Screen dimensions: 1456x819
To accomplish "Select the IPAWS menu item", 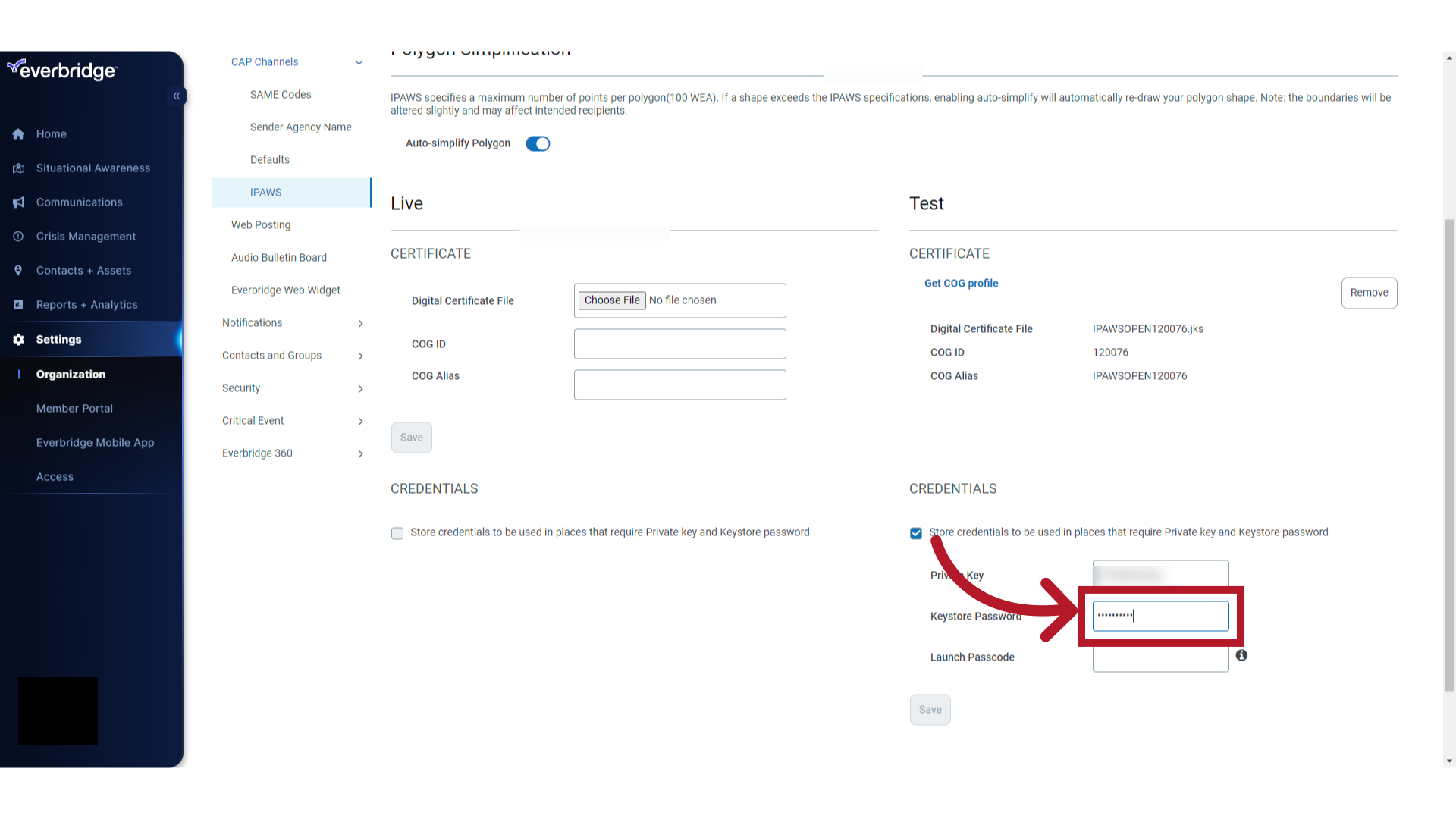I will pyautogui.click(x=266, y=192).
